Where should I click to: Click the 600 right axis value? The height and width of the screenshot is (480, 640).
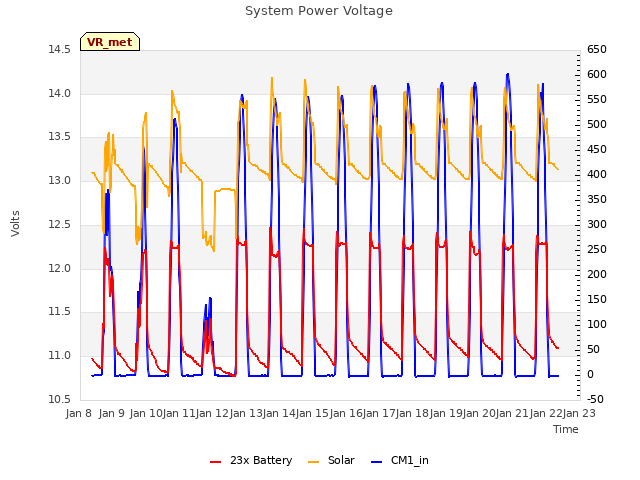pyautogui.click(x=597, y=75)
